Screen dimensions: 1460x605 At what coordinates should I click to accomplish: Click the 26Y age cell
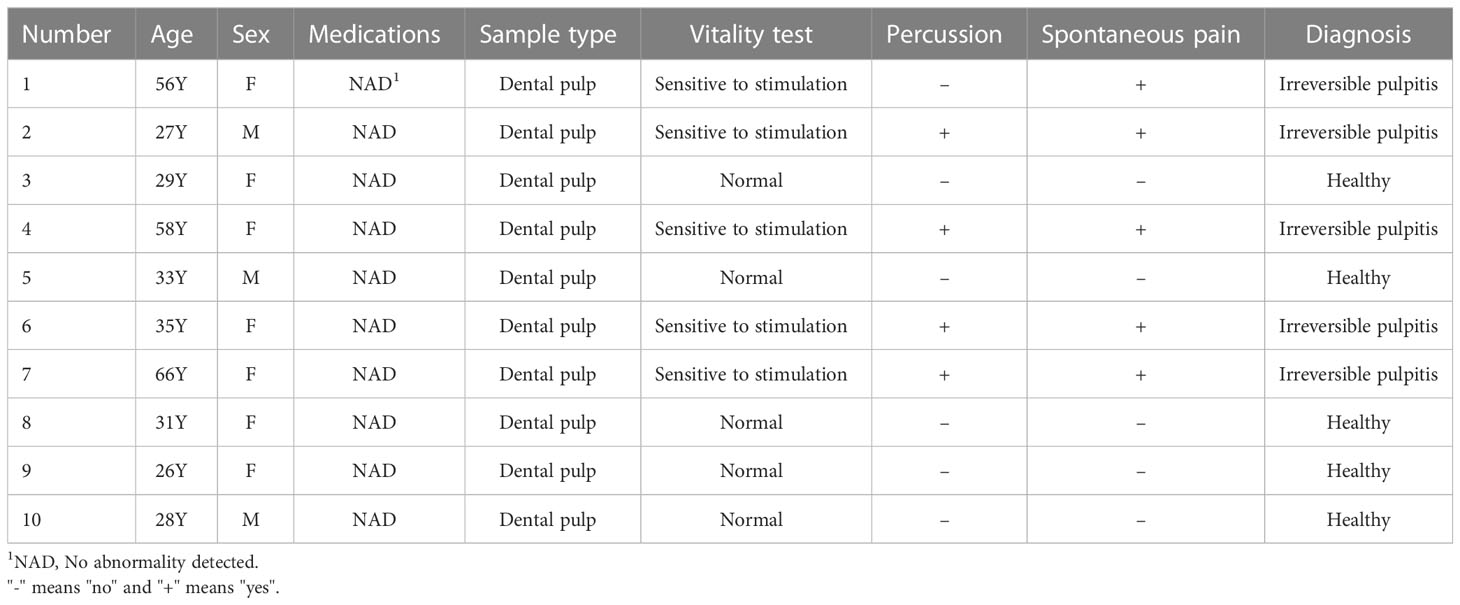pos(173,471)
